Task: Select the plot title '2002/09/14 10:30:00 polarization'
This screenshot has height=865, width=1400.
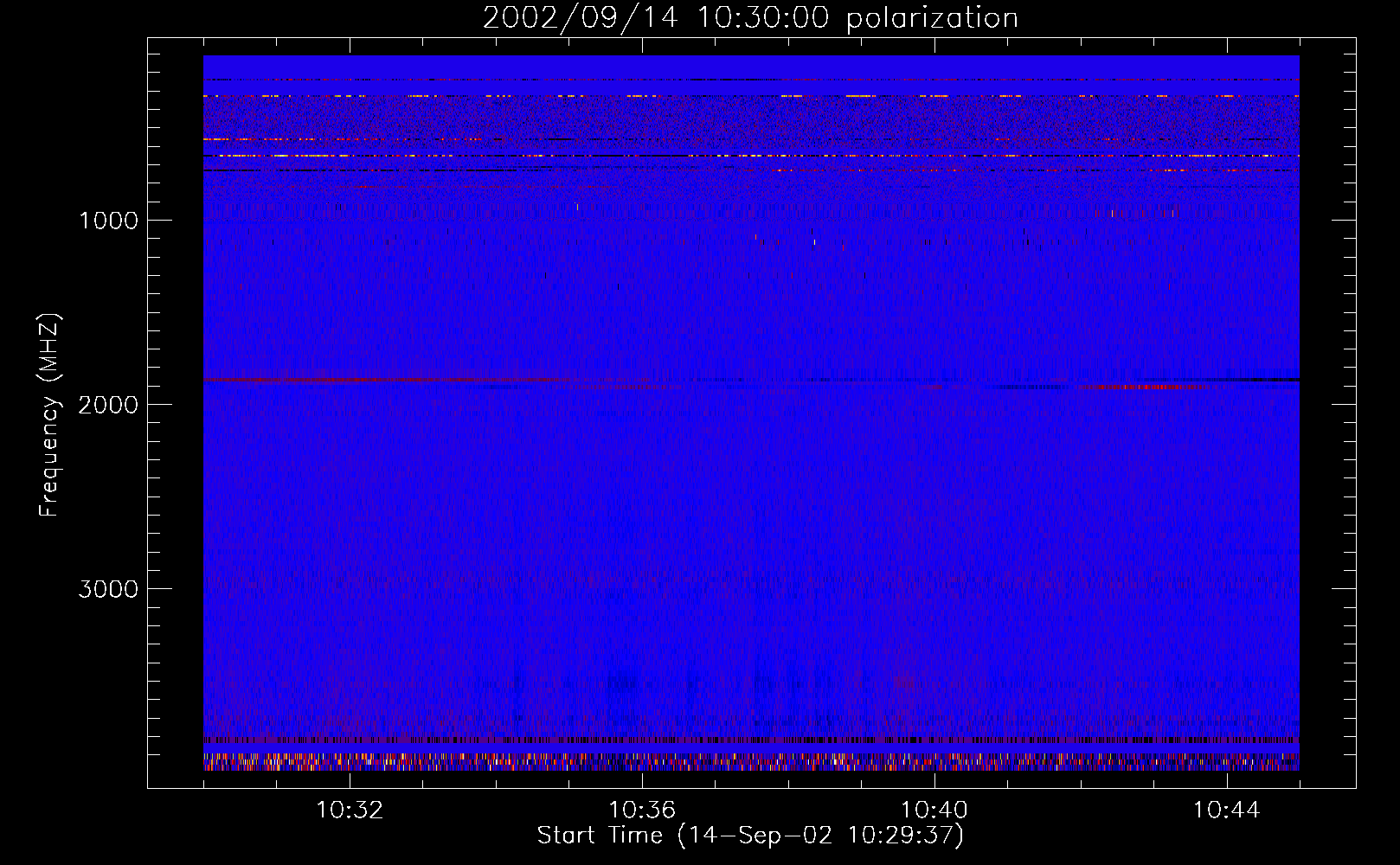Action: pos(750,17)
